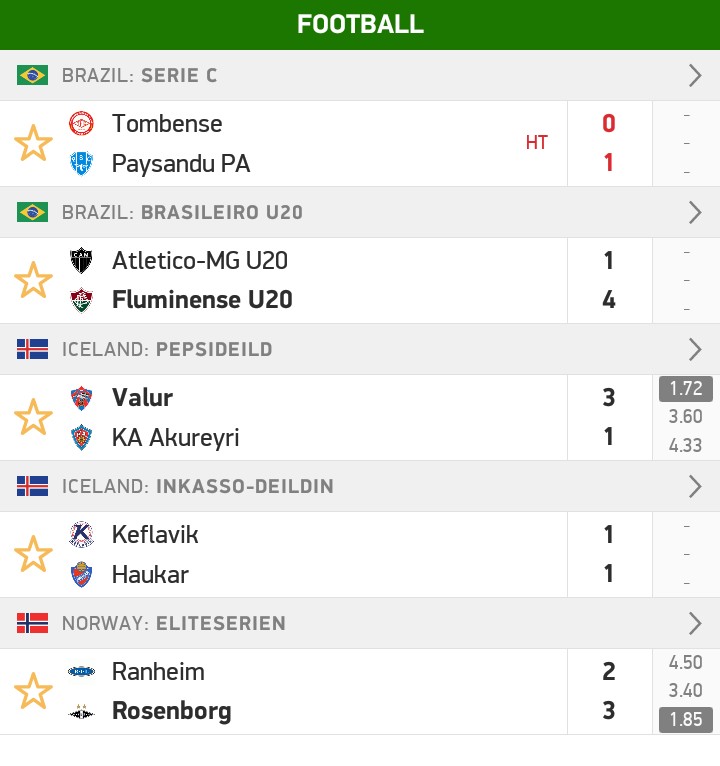The height and width of the screenshot is (766, 720).
Task: Select the 1.72 odds for Valur
Action: [x=686, y=389]
